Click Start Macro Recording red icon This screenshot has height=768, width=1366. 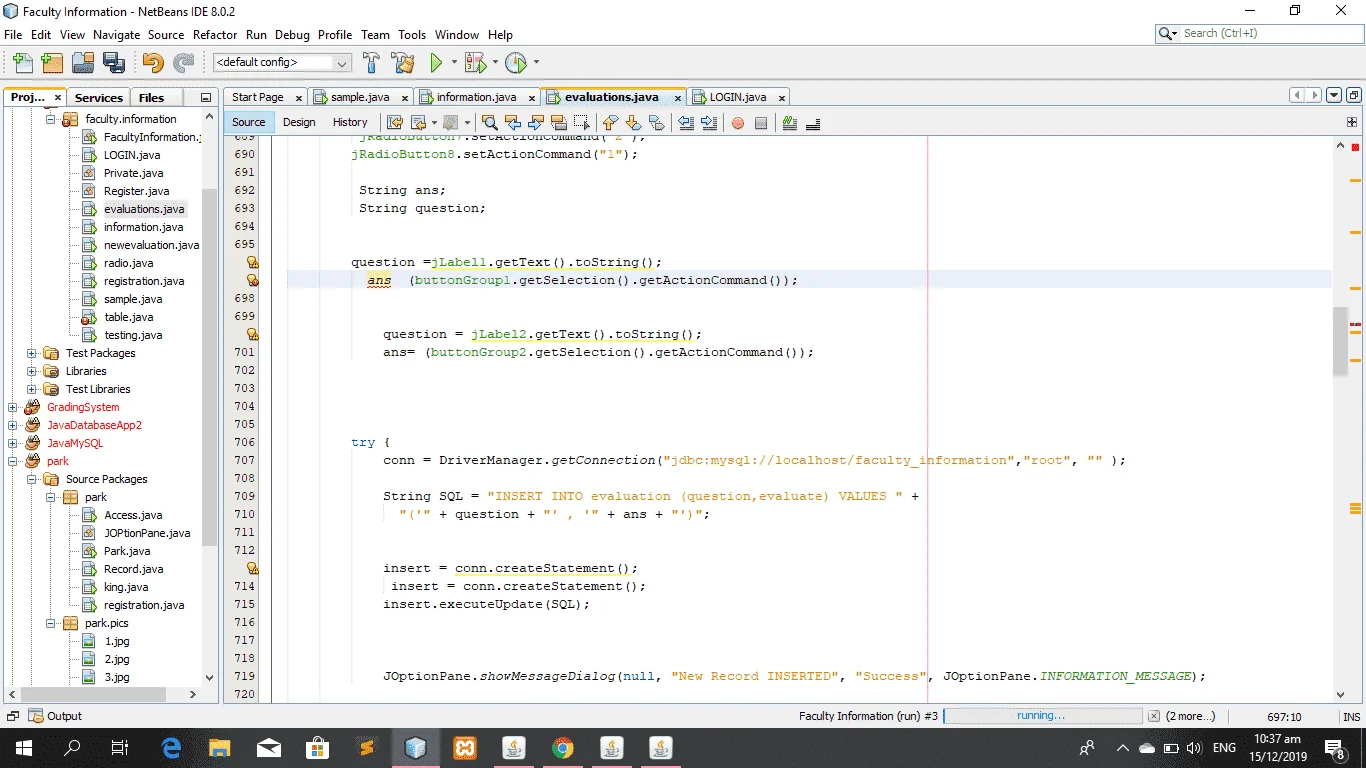coord(738,123)
